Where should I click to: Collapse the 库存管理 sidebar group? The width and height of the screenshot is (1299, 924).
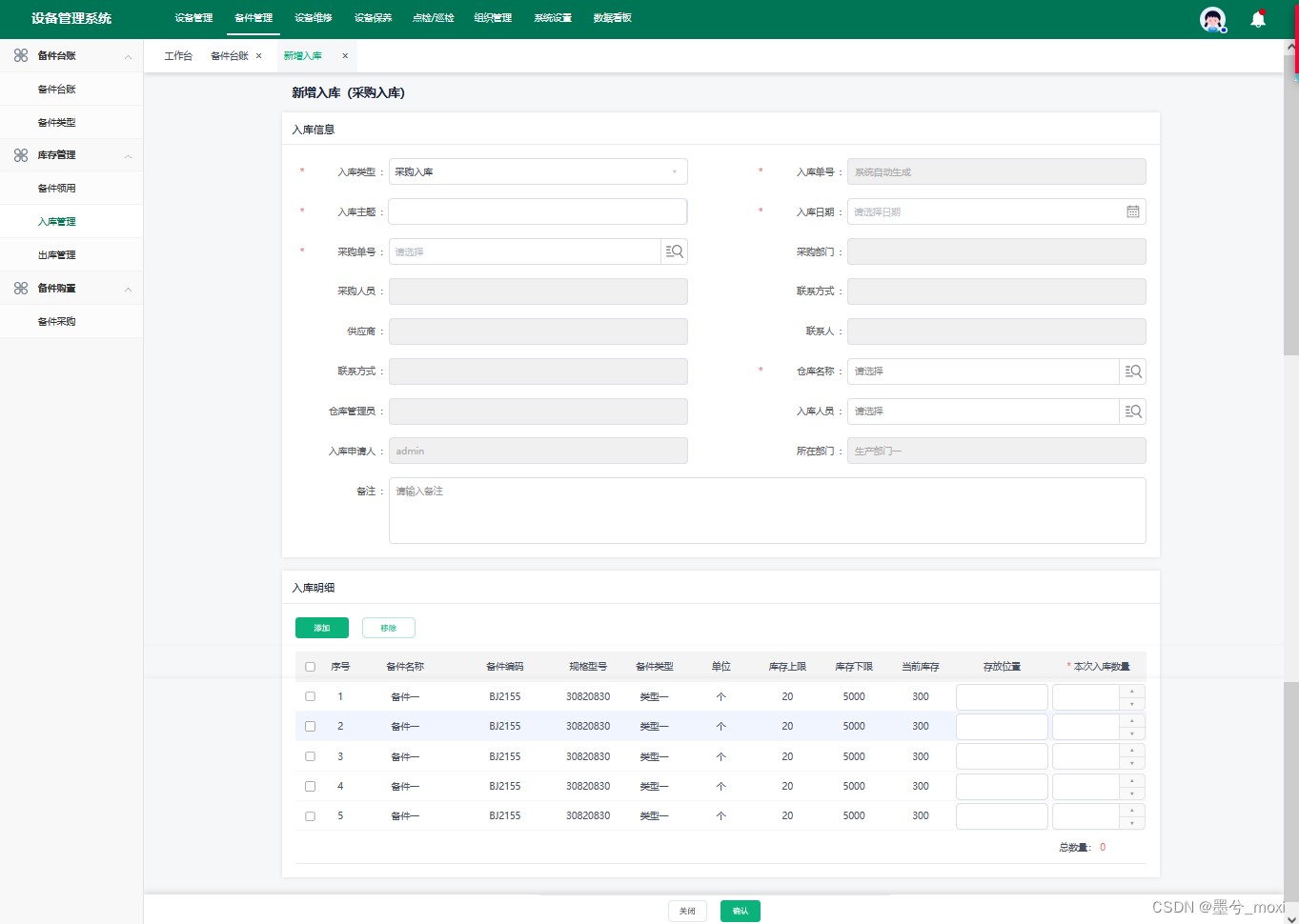128,155
